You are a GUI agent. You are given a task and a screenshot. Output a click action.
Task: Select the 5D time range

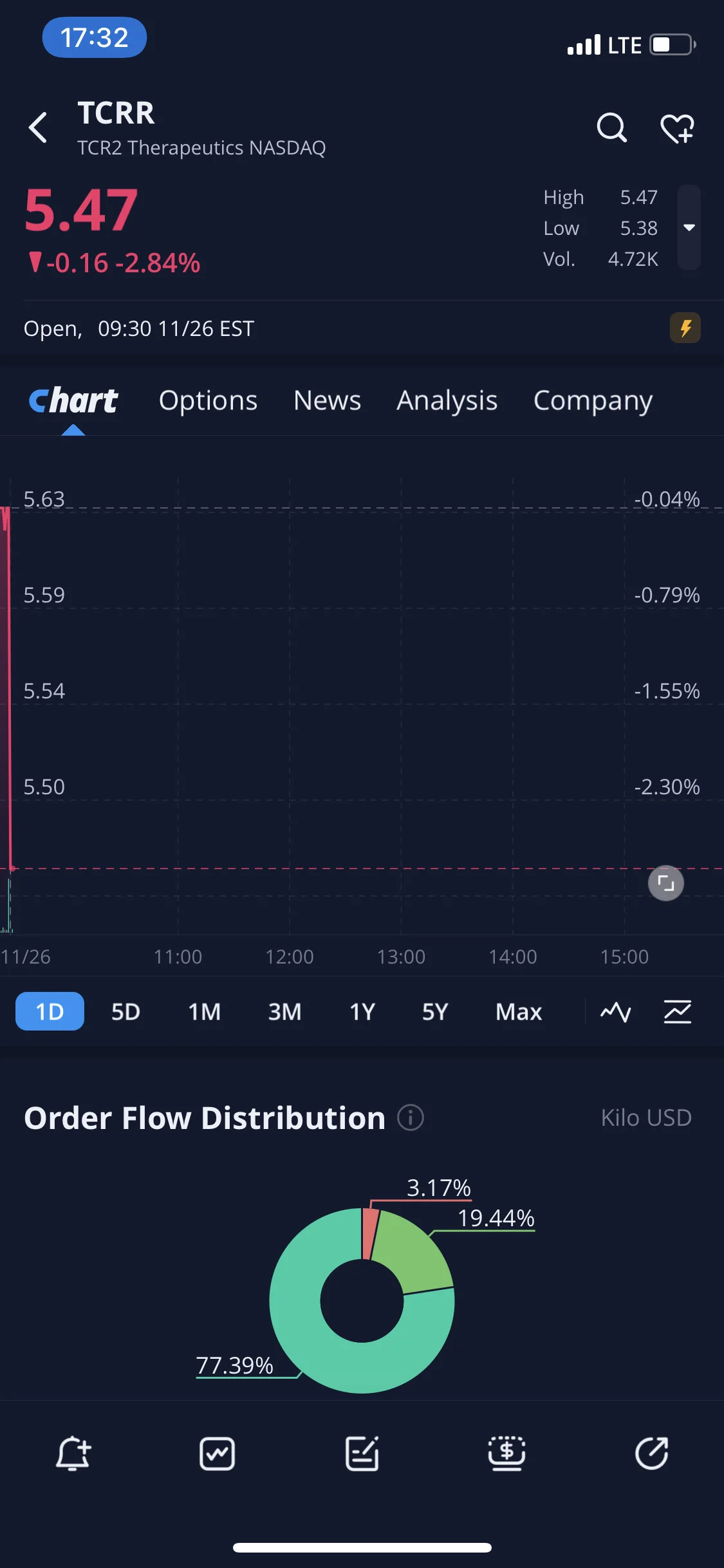click(x=125, y=1011)
